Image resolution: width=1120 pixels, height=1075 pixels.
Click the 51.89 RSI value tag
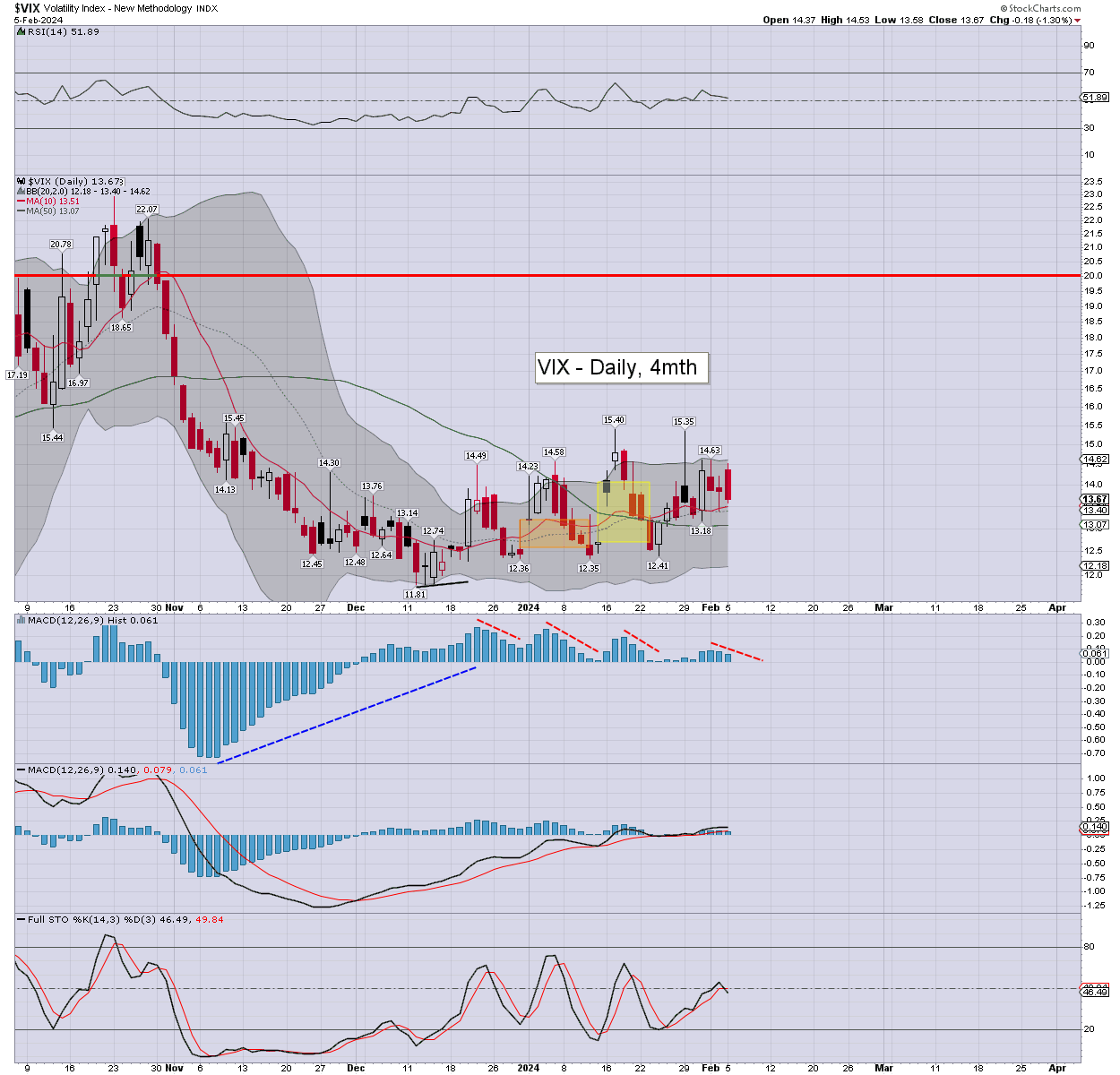tap(1096, 97)
